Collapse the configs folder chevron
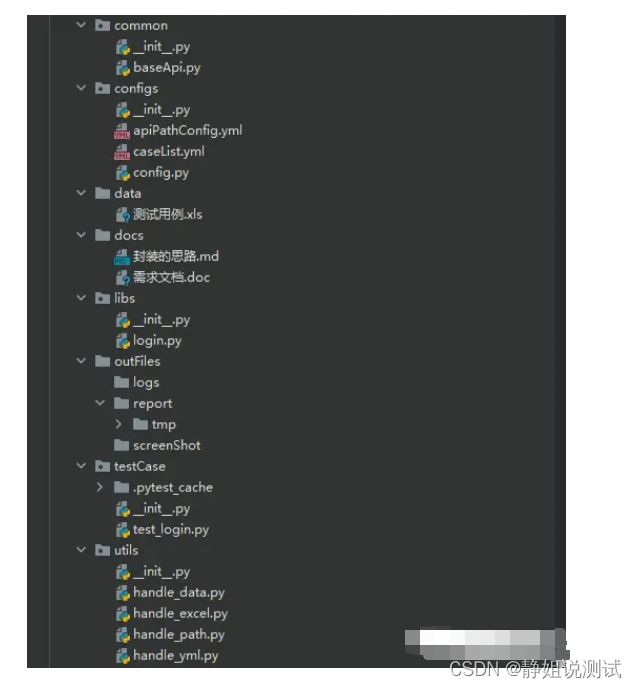This screenshot has width=637, height=688. (x=81, y=88)
